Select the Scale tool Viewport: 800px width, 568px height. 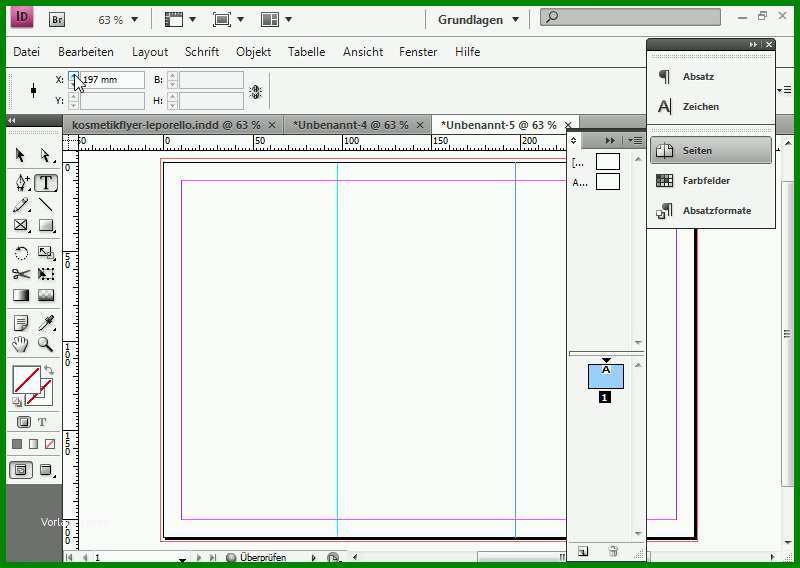coord(46,253)
